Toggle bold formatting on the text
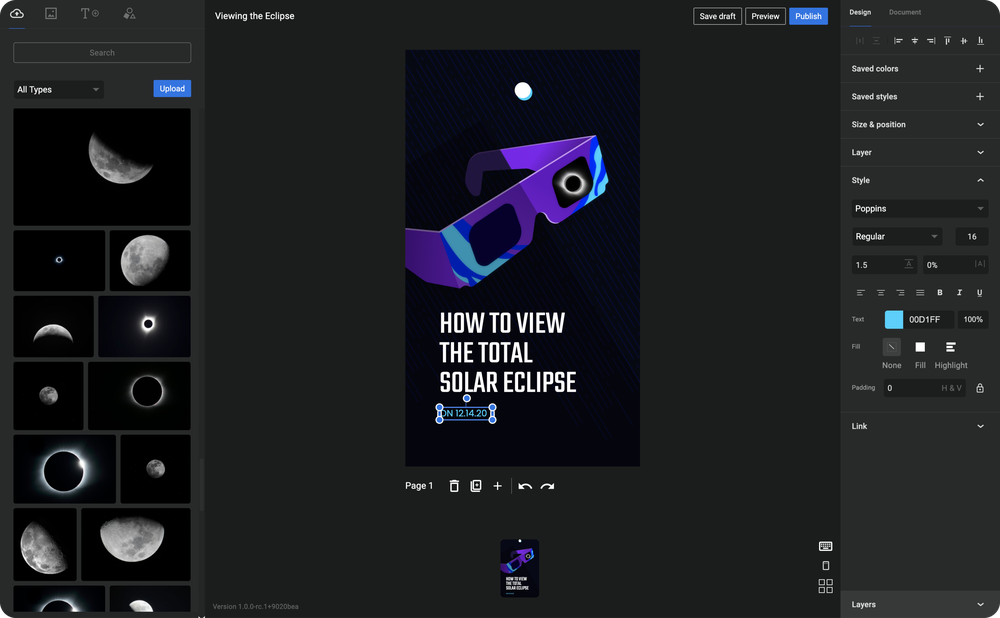 939,292
